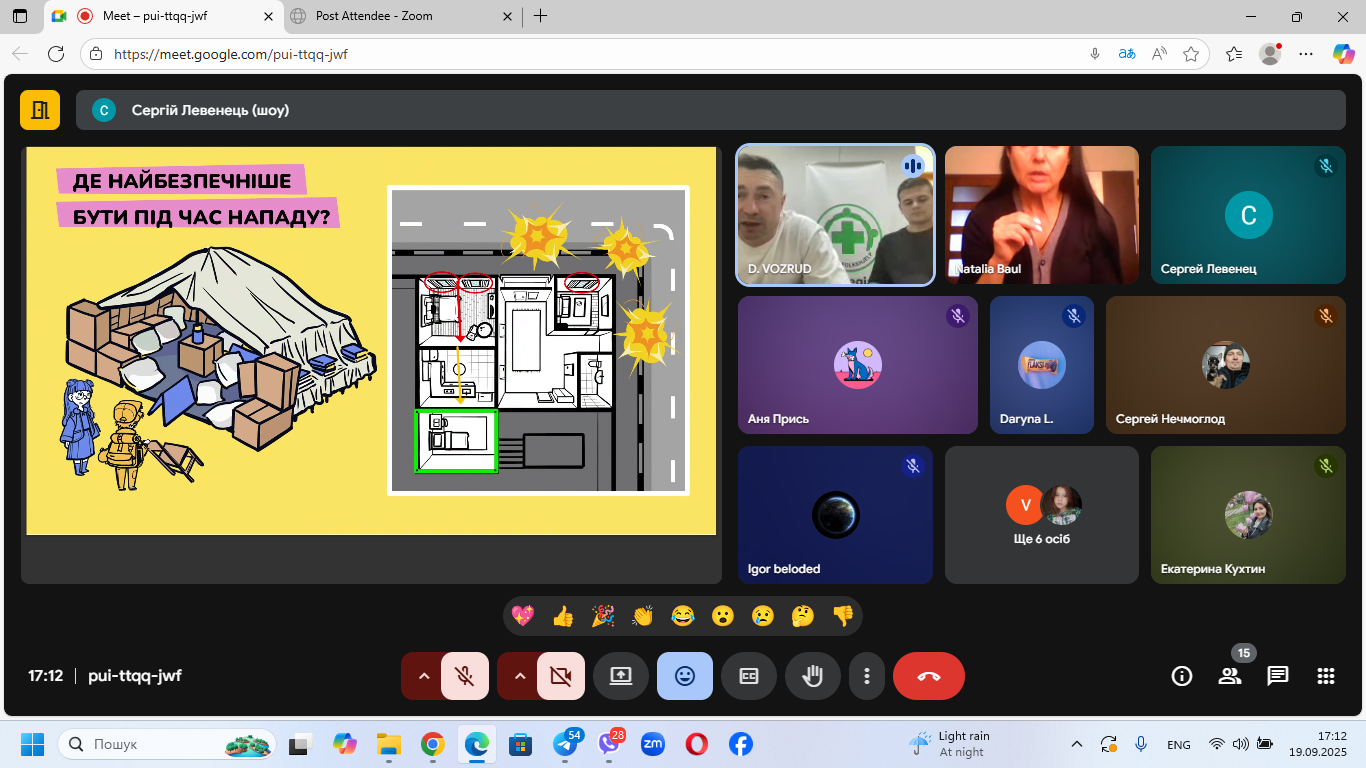Start presenting your screen
Screen dimensions: 1366x768
(x=620, y=676)
